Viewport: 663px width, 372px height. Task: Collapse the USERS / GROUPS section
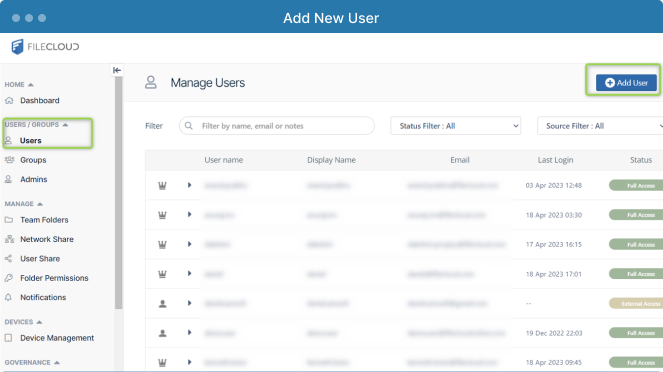65,125
